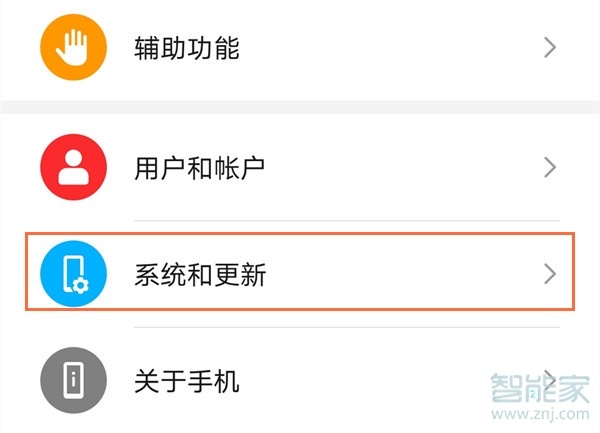This screenshot has width=600, height=433.
Task: Open the 用户和帐户 menu item
Action: click(199, 166)
